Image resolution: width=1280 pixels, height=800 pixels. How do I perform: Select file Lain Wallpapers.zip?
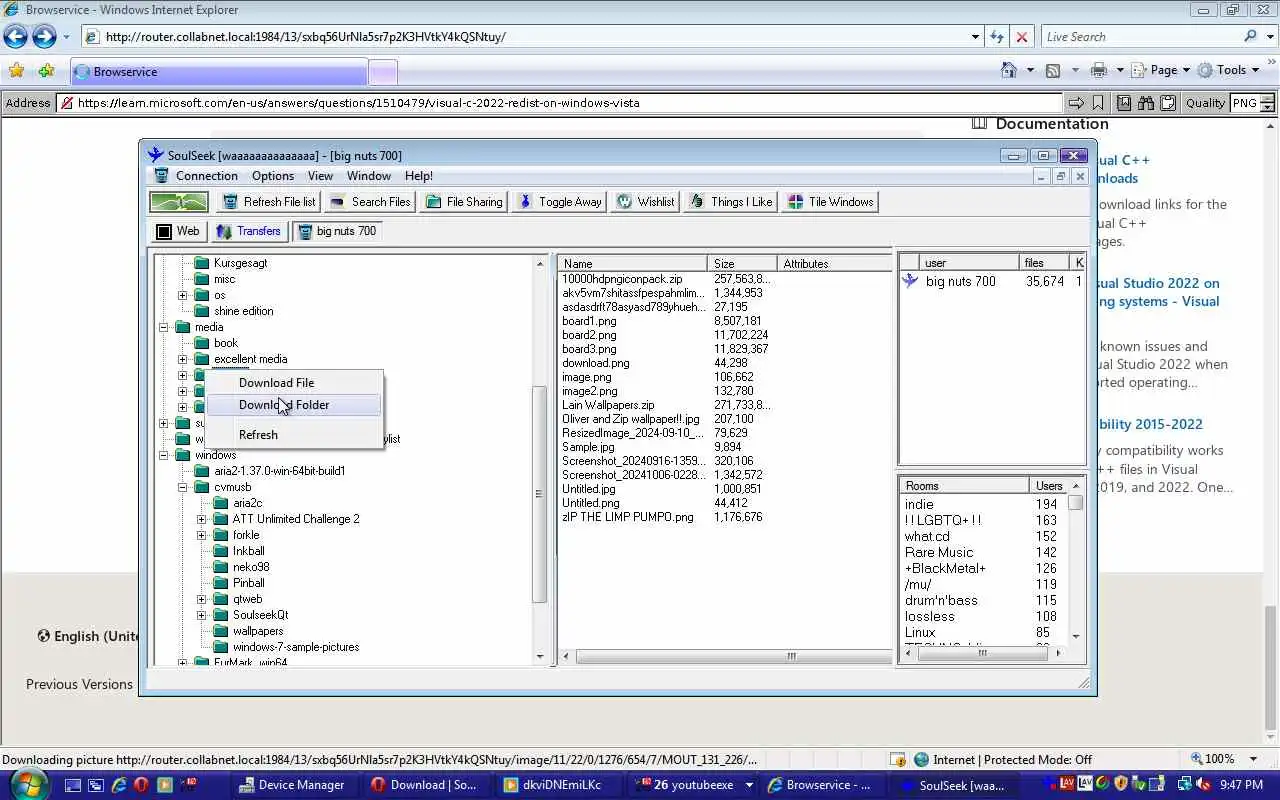(x=608, y=405)
